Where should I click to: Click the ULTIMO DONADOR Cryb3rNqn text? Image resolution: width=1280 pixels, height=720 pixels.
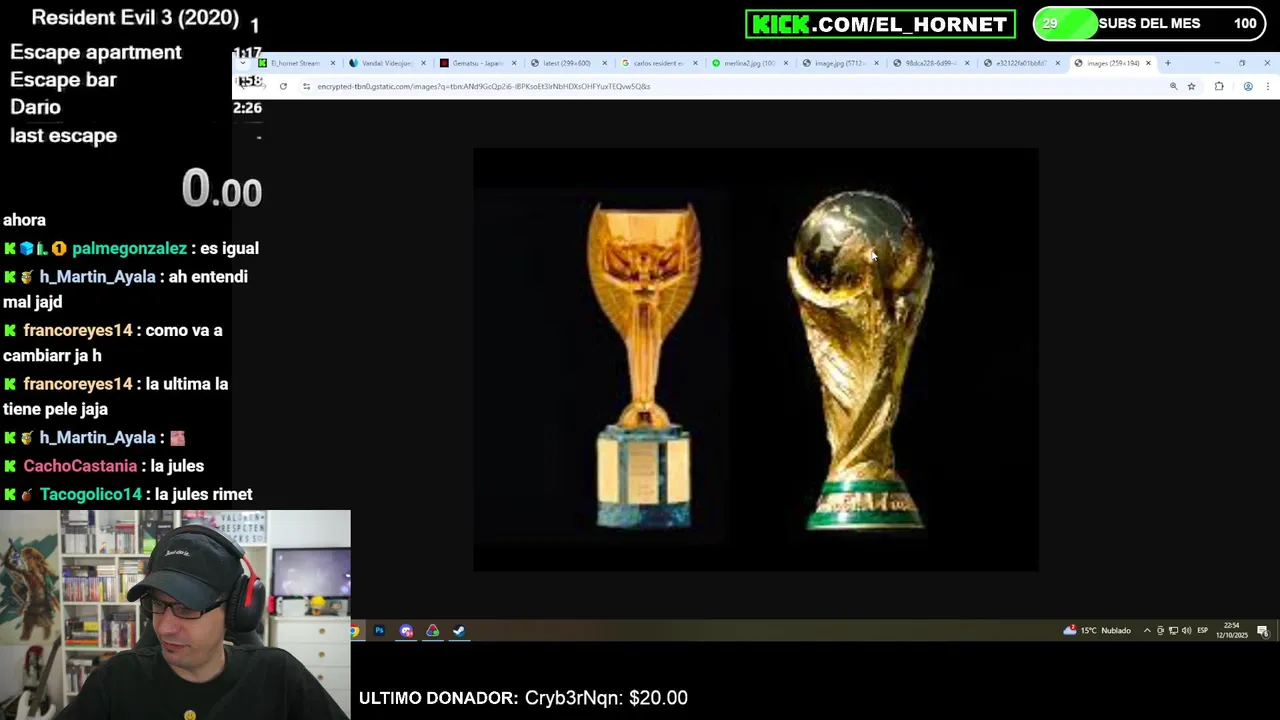click(523, 698)
